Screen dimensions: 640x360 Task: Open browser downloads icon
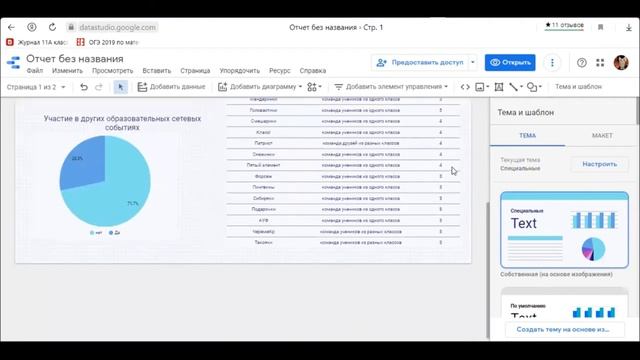pyautogui.click(x=629, y=27)
